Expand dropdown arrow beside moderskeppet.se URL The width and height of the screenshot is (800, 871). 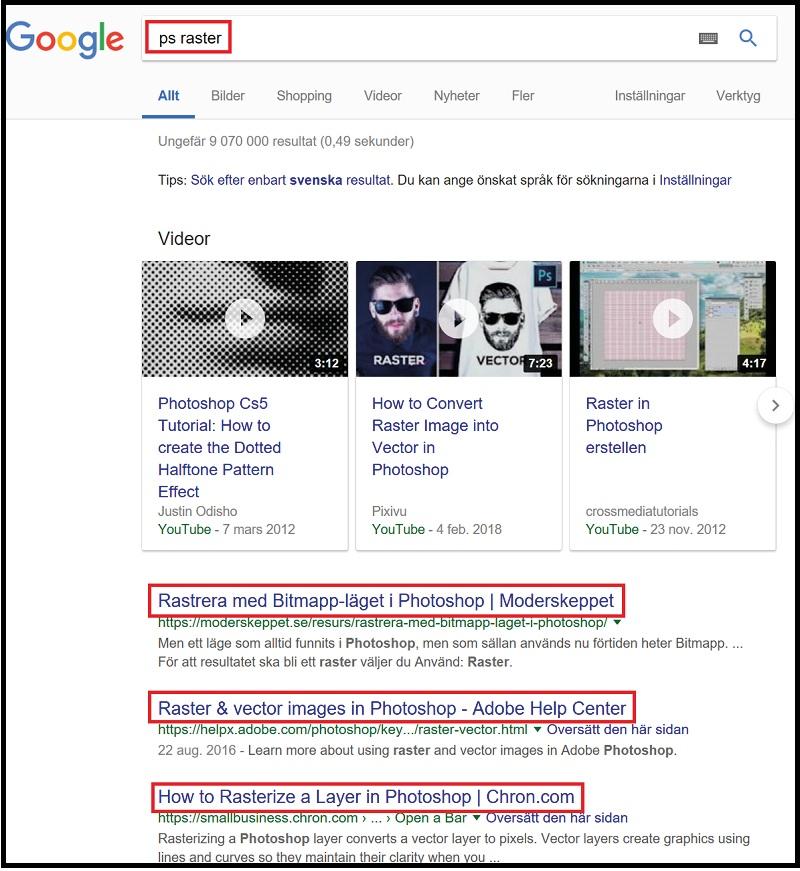point(617,622)
